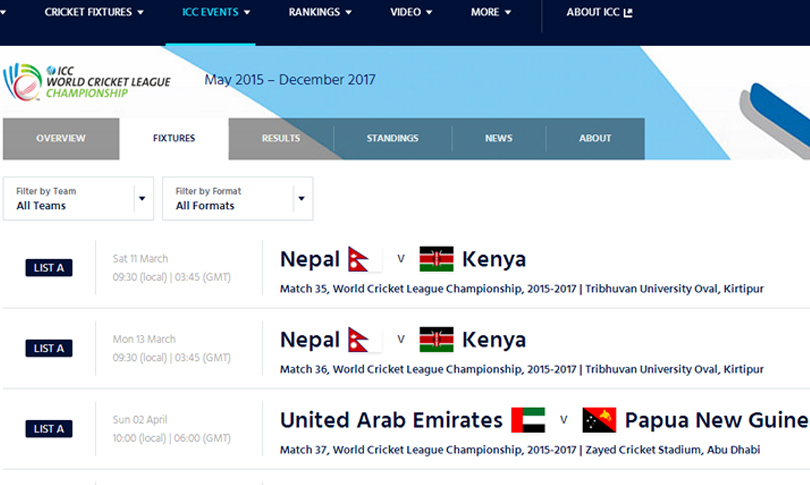Click the dropdown arrow next to More
The image size is (810, 485).
click(x=507, y=12)
